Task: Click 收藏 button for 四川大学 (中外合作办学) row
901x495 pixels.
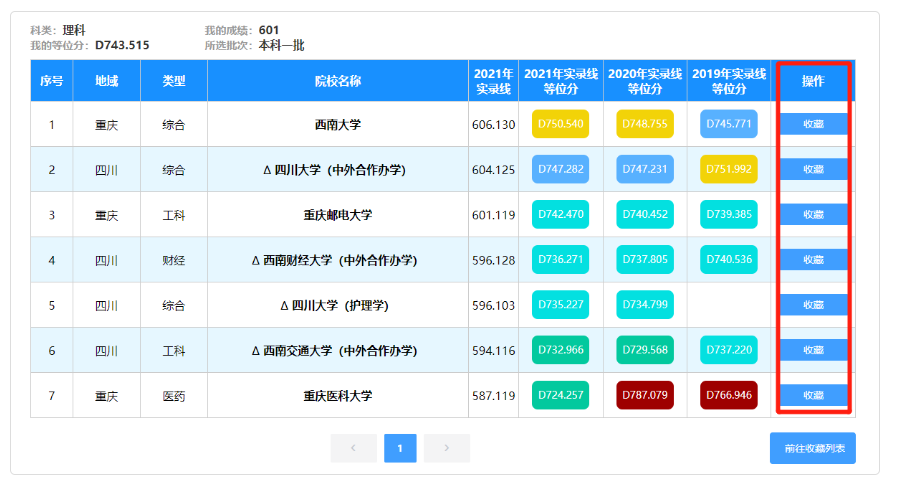Action: (813, 169)
